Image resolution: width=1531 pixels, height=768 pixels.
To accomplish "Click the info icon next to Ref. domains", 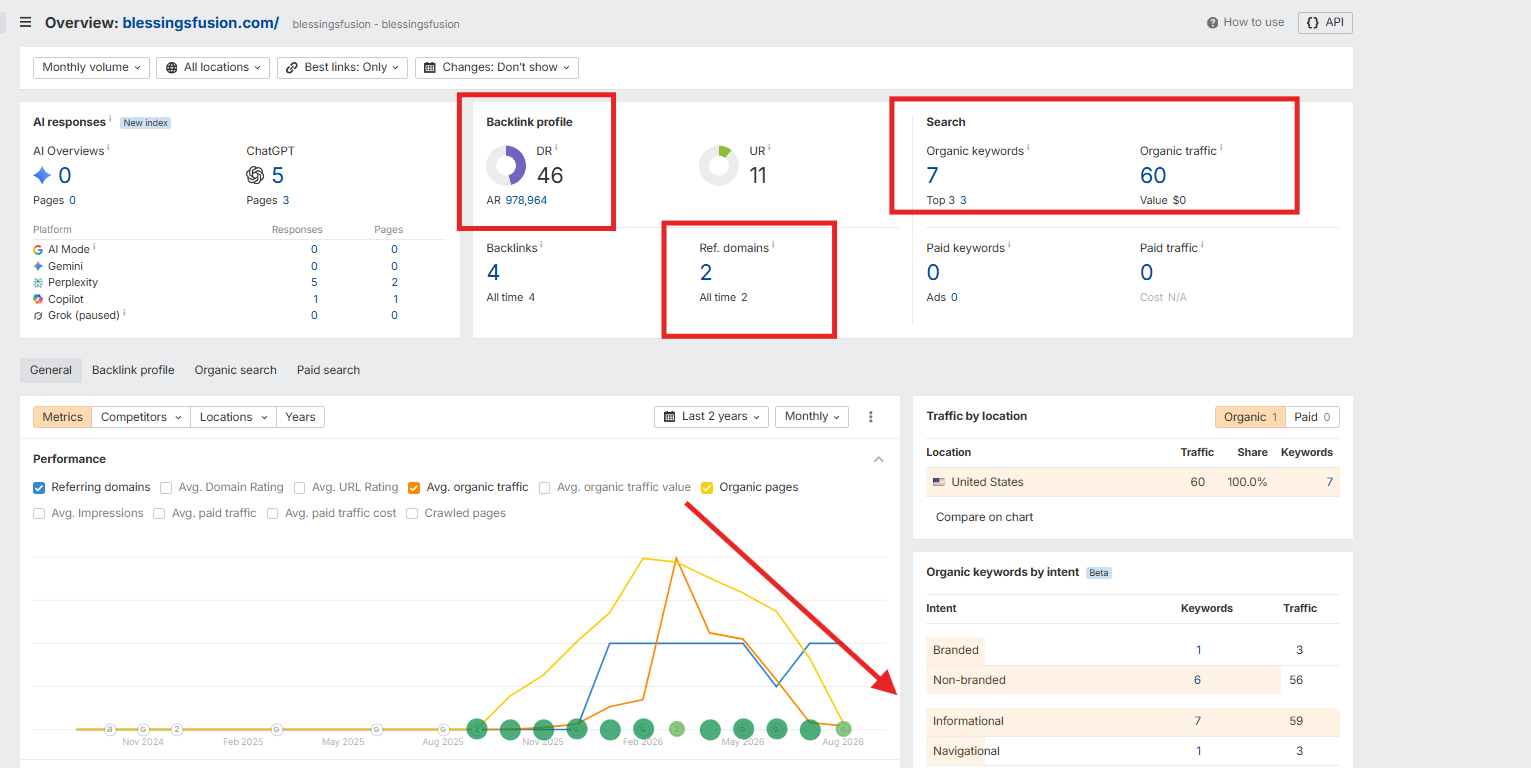I will (x=774, y=246).
